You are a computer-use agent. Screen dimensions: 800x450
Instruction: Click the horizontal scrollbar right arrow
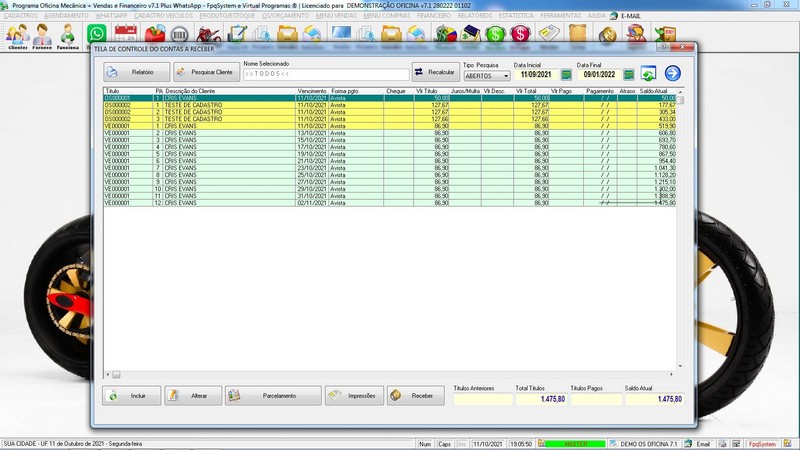pyautogui.click(x=671, y=374)
